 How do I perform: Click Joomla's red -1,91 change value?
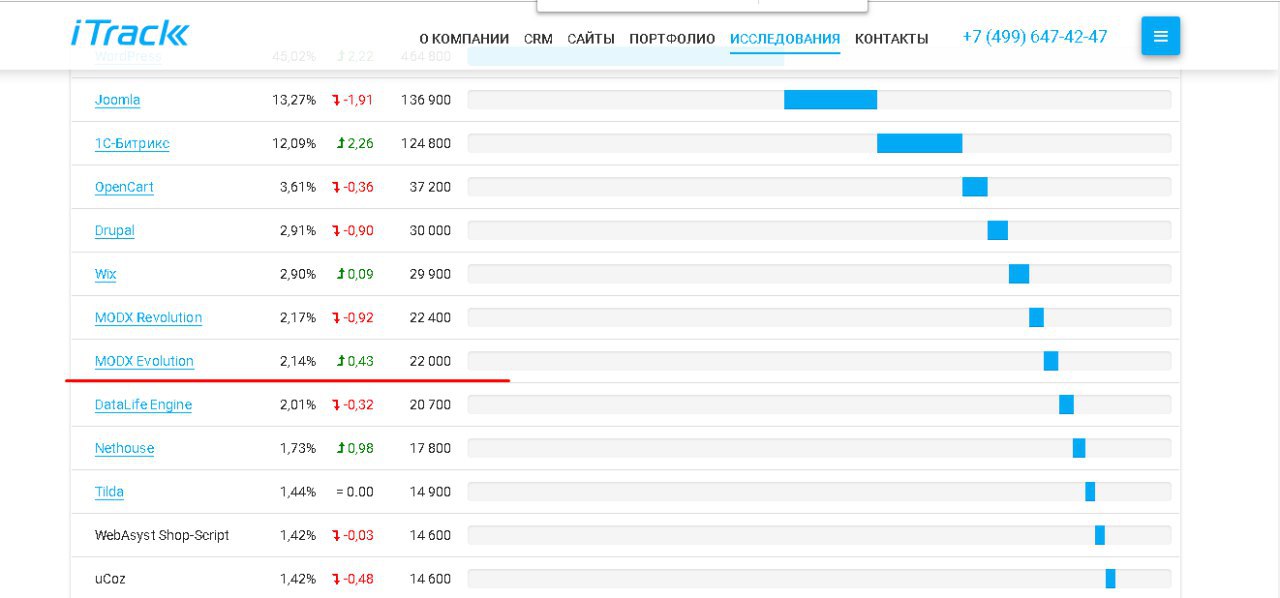tap(353, 100)
